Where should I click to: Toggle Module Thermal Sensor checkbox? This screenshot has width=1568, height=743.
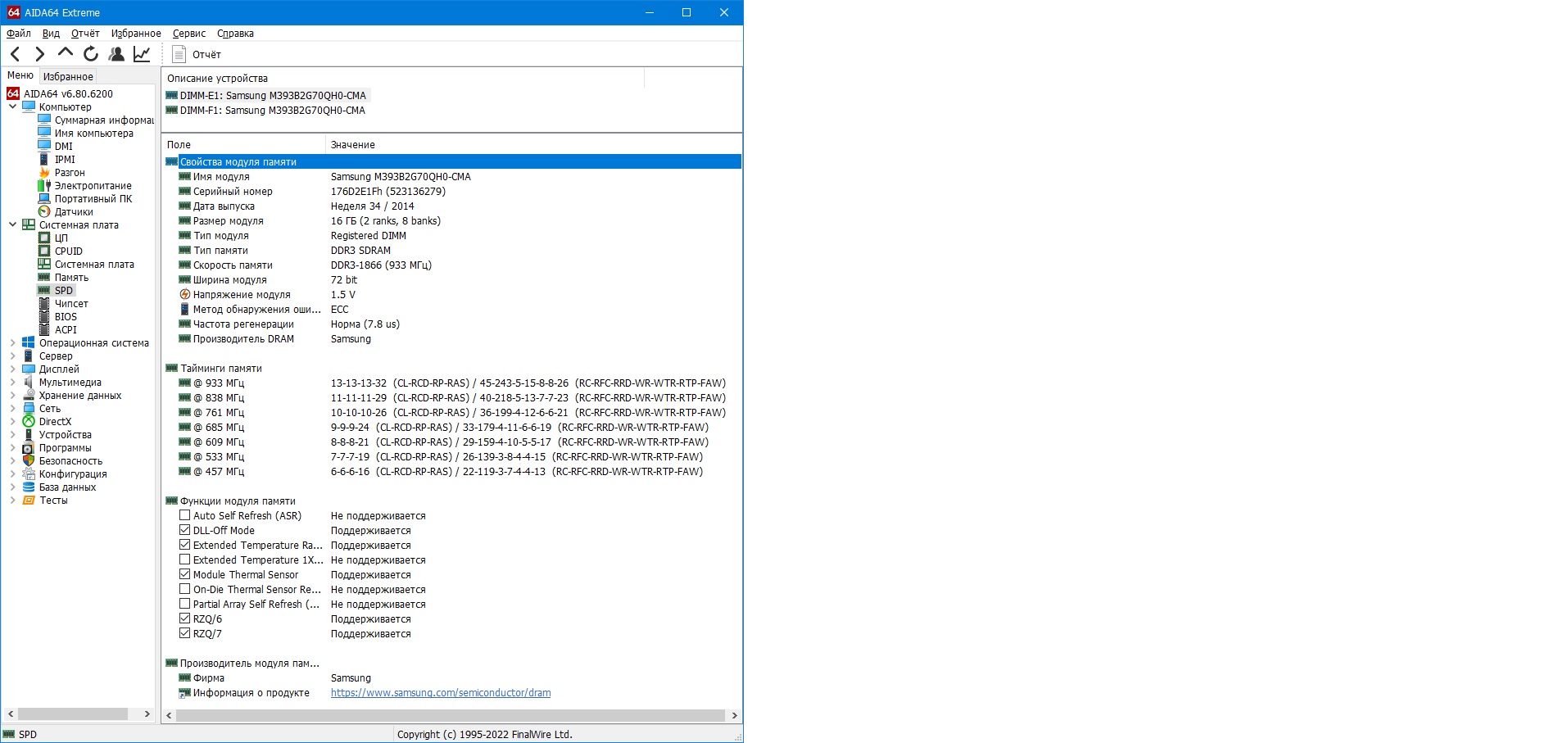click(x=184, y=574)
